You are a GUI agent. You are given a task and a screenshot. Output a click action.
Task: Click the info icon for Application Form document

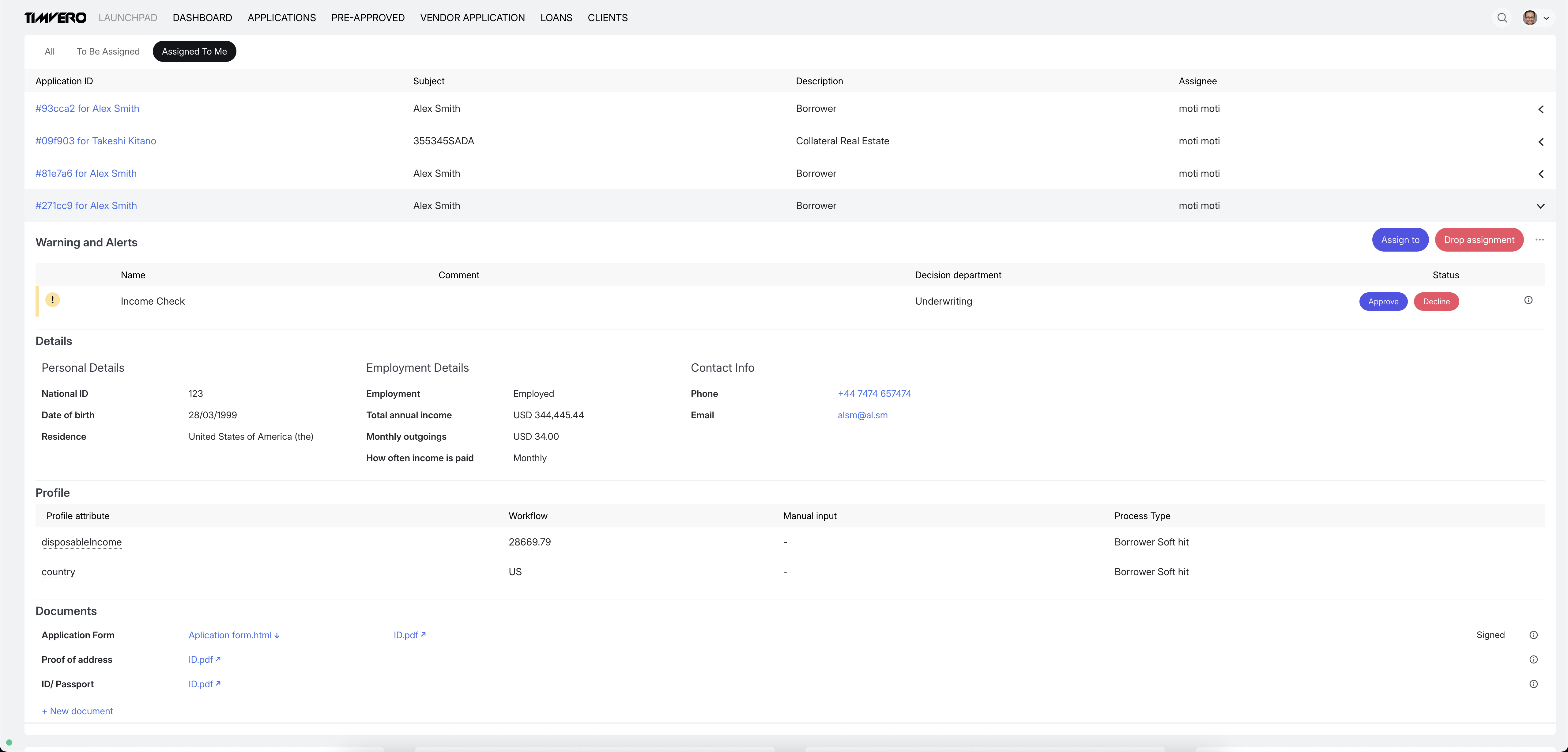1533,635
